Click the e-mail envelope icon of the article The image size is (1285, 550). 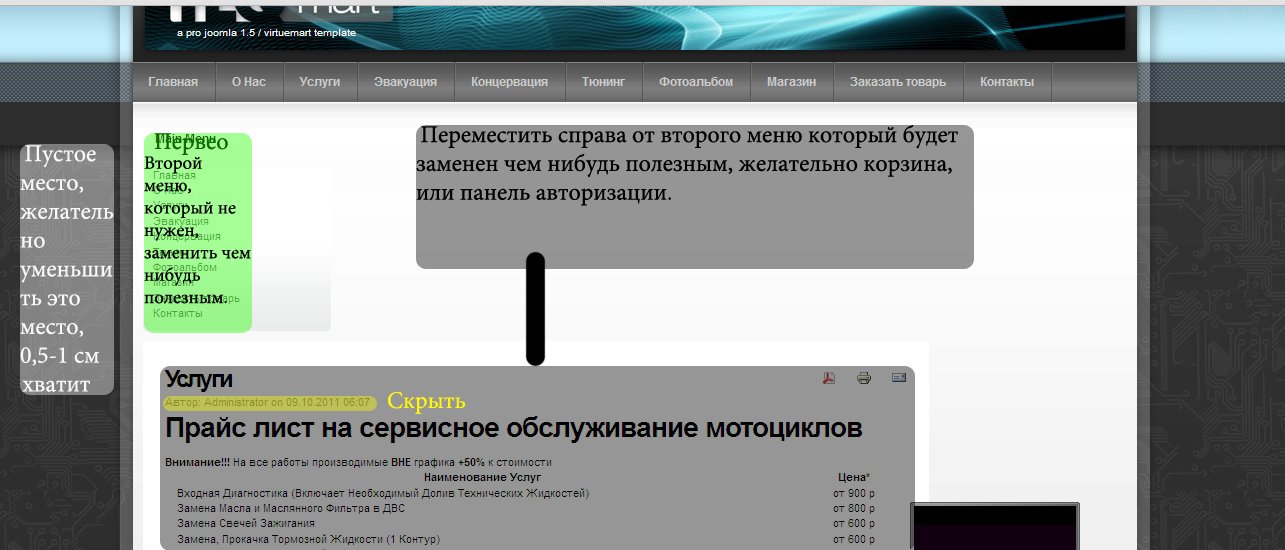point(899,378)
